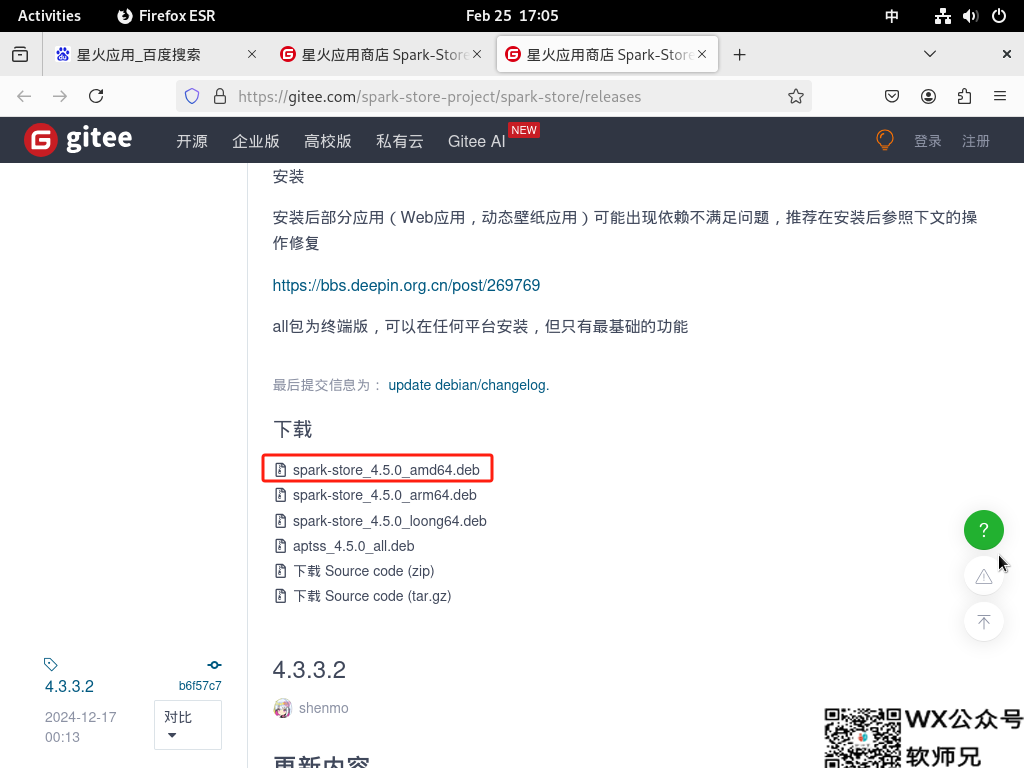Open Firefox View button in tab bar
Viewport: 1024px width, 768px height.
click(20, 54)
